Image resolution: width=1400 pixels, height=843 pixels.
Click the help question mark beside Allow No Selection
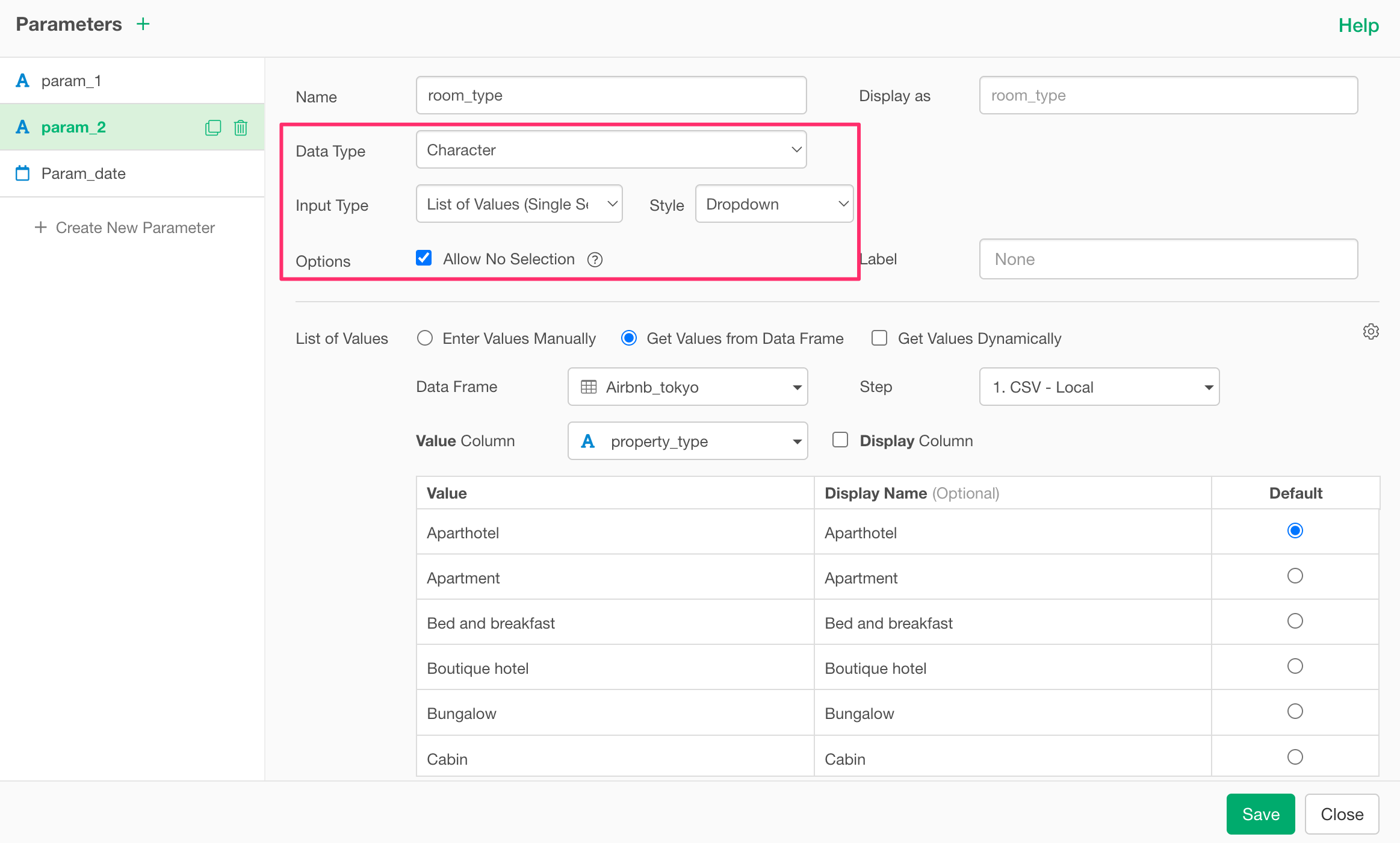tap(595, 260)
